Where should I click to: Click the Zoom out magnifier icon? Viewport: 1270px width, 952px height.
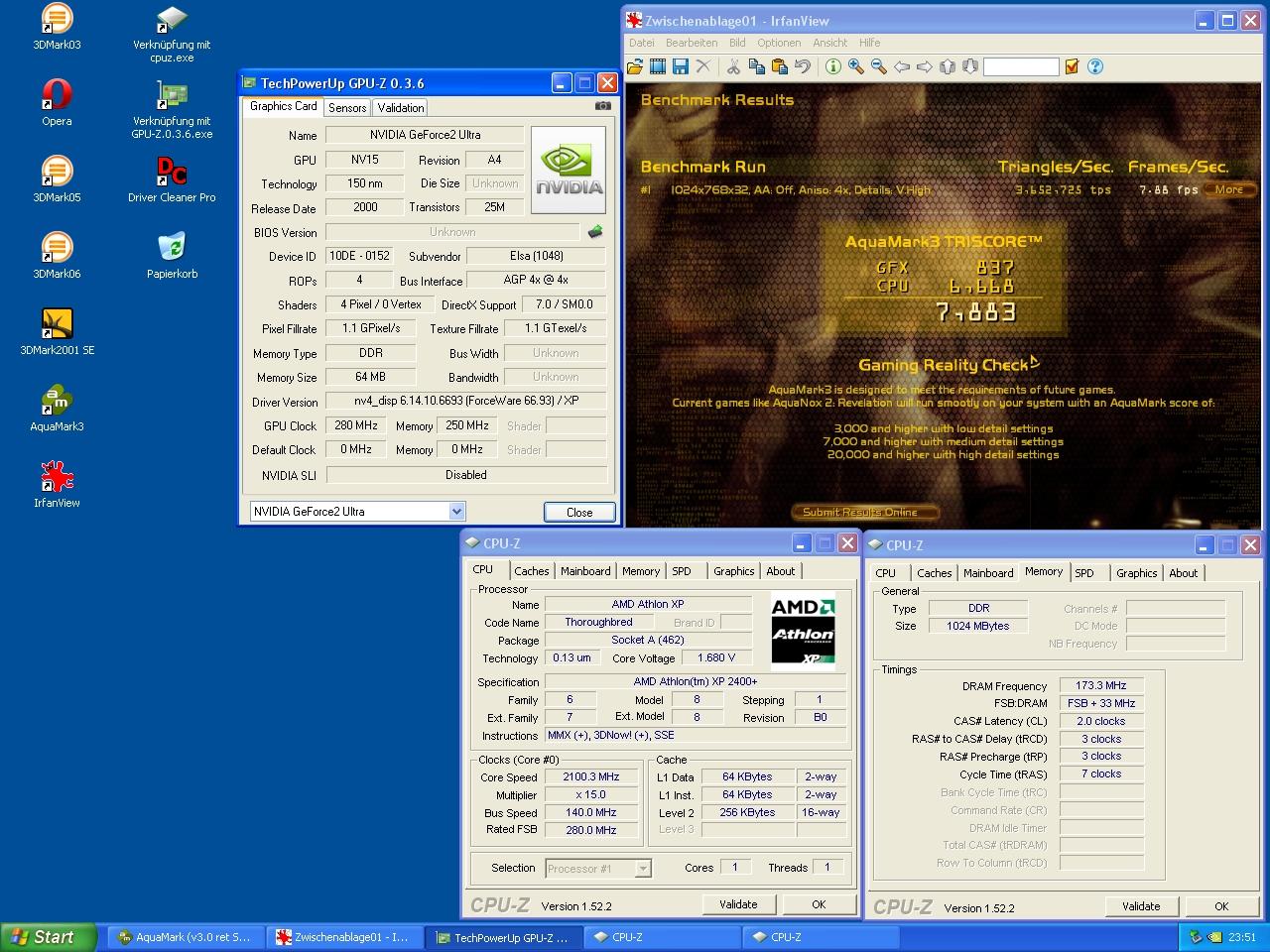tap(878, 66)
